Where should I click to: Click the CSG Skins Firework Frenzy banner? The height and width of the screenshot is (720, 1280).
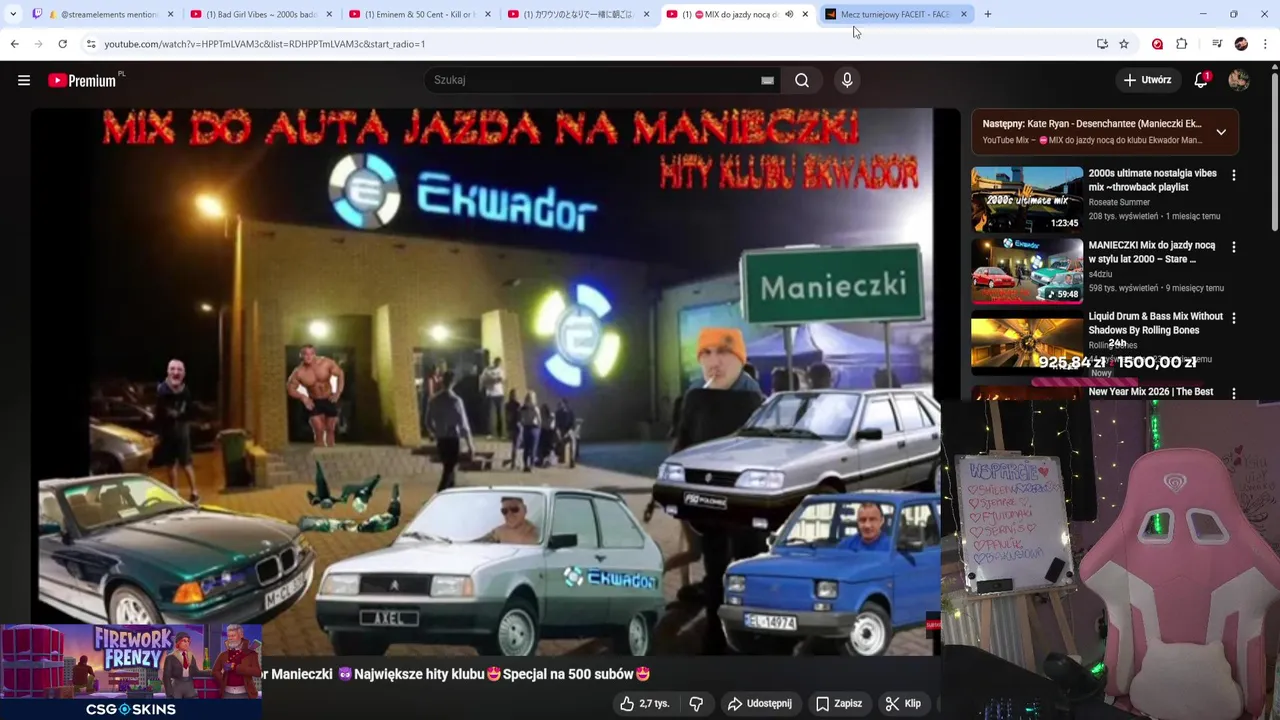[131, 672]
